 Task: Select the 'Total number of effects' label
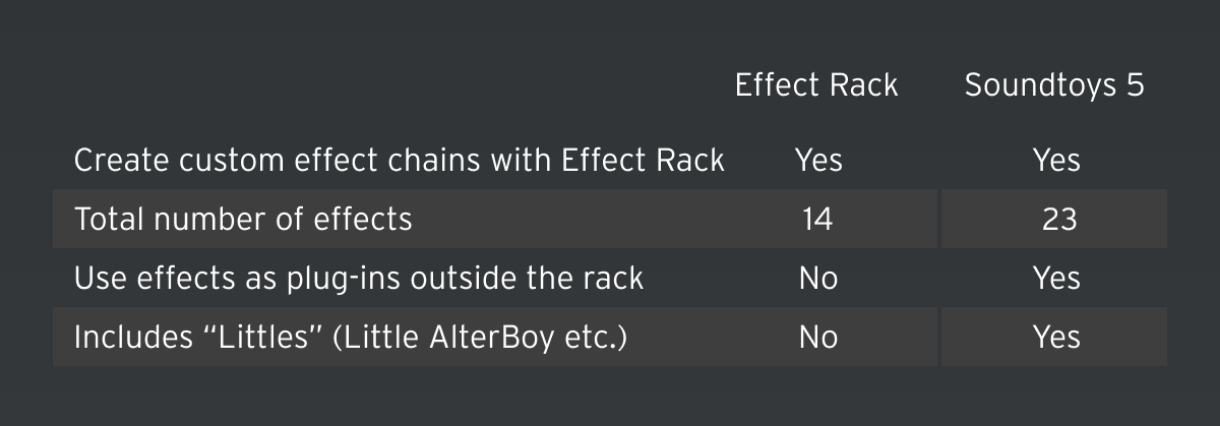[x=243, y=219]
